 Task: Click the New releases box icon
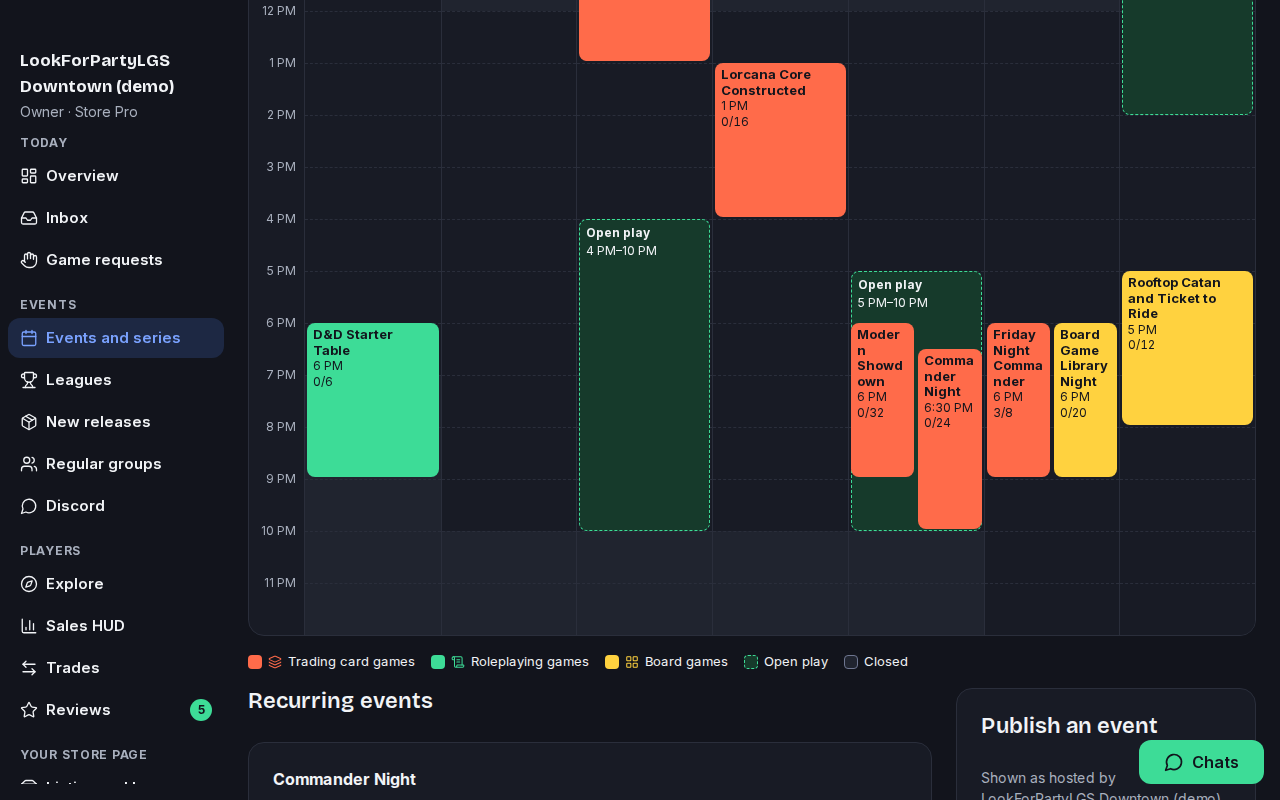click(29, 422)
